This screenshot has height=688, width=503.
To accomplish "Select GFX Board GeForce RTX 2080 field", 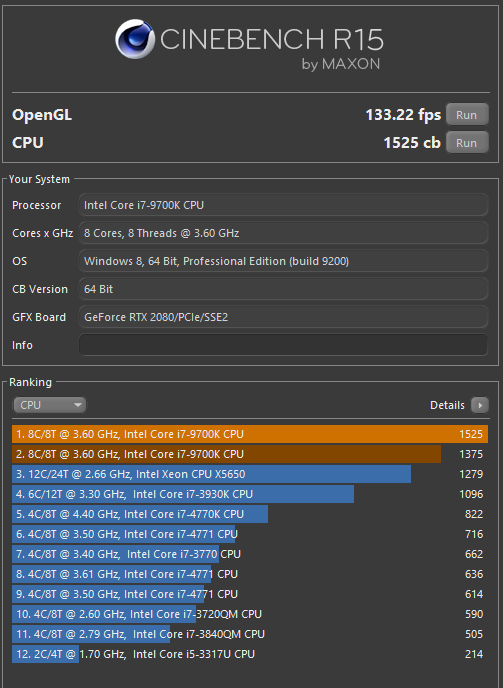I will tap(283, 317).
